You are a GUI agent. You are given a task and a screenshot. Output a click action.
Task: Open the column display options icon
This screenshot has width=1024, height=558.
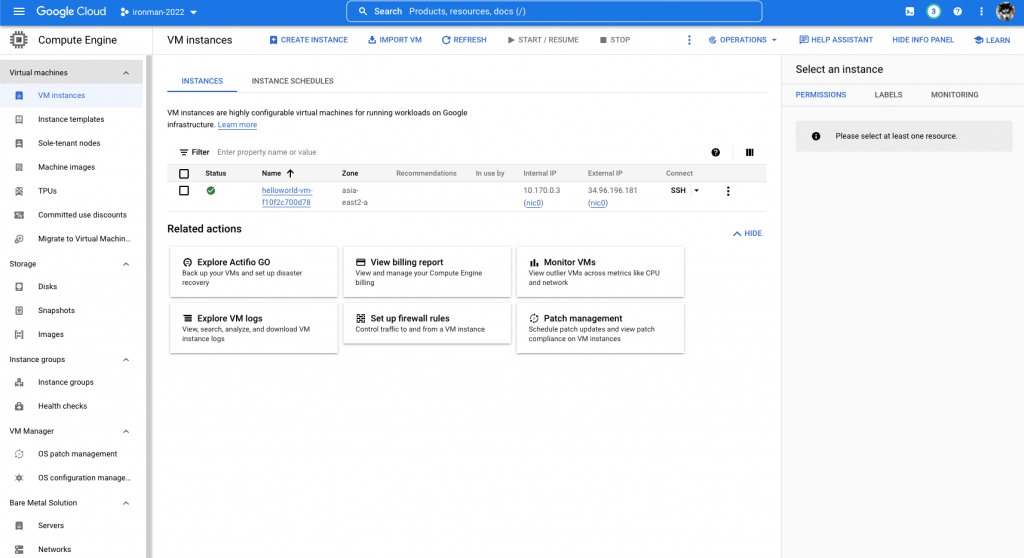pos(749,152)
